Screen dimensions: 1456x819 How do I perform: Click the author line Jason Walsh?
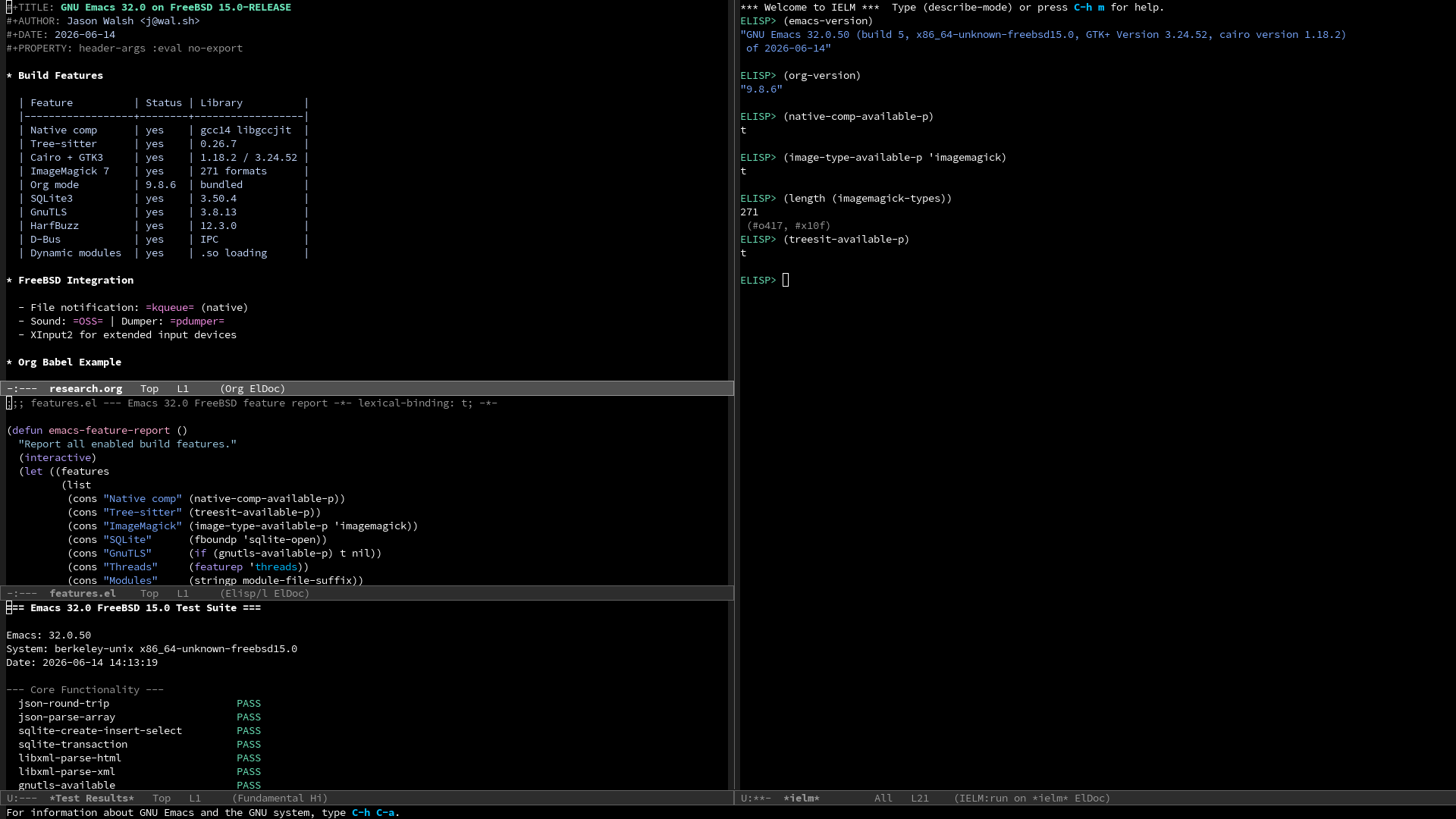pos(103,20)
